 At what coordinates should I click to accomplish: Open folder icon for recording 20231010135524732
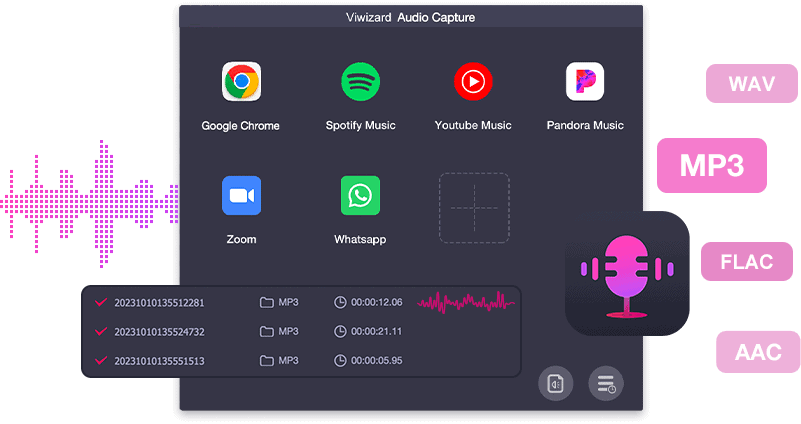tap(267, 332)
